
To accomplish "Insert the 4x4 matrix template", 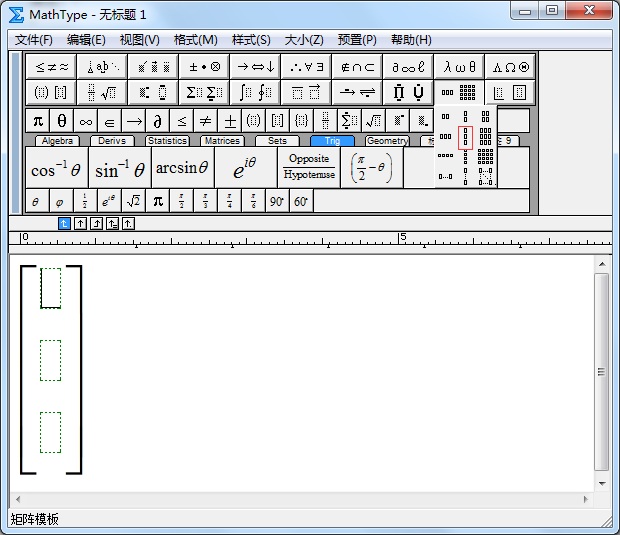I will pos(486,156).
